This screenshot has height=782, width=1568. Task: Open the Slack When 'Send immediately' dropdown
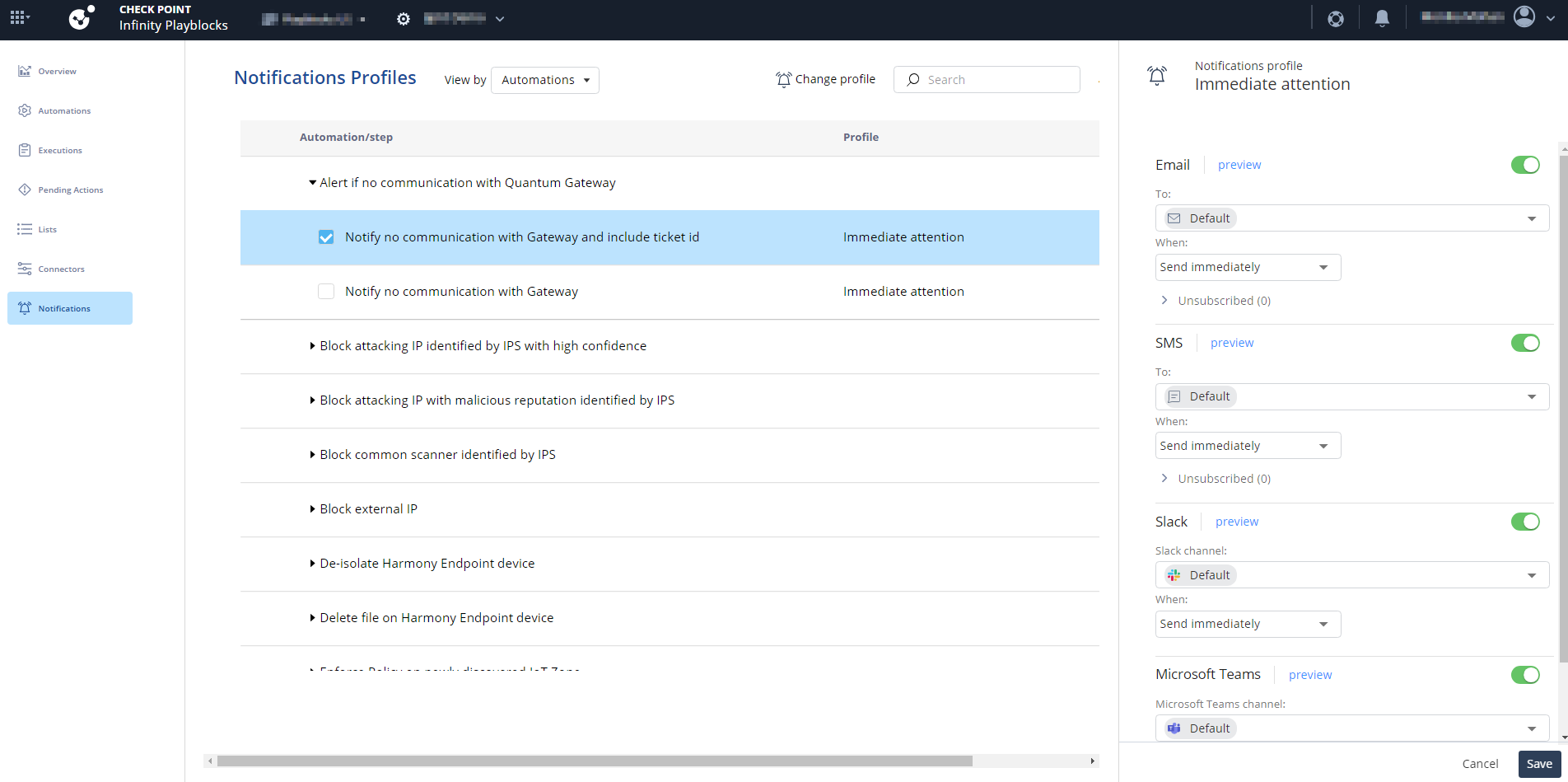(x=1248, y=624)
